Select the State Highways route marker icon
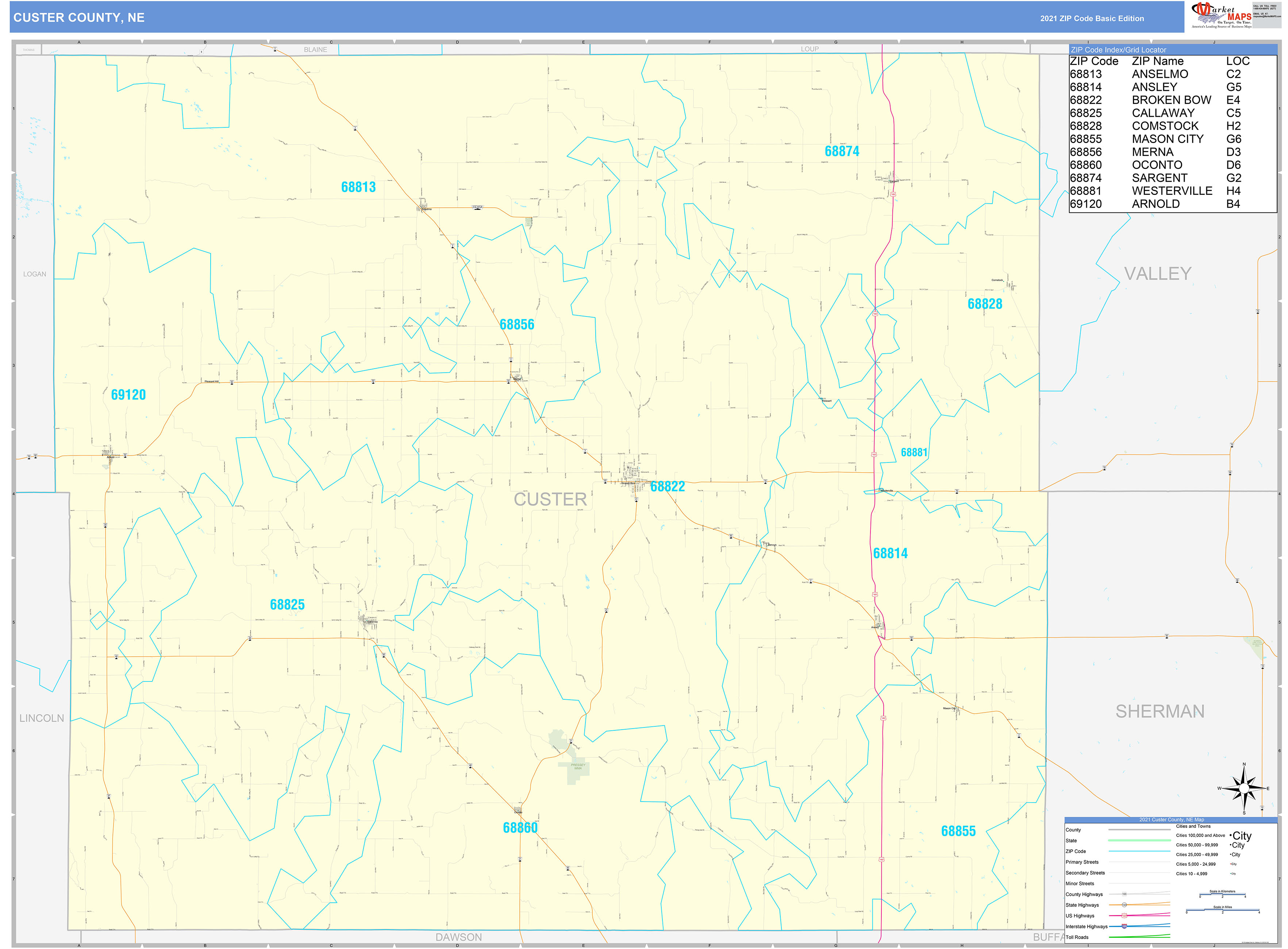Image resolution: width=1288 pixels, height=949 pixels. click(x=1124, y=905)
